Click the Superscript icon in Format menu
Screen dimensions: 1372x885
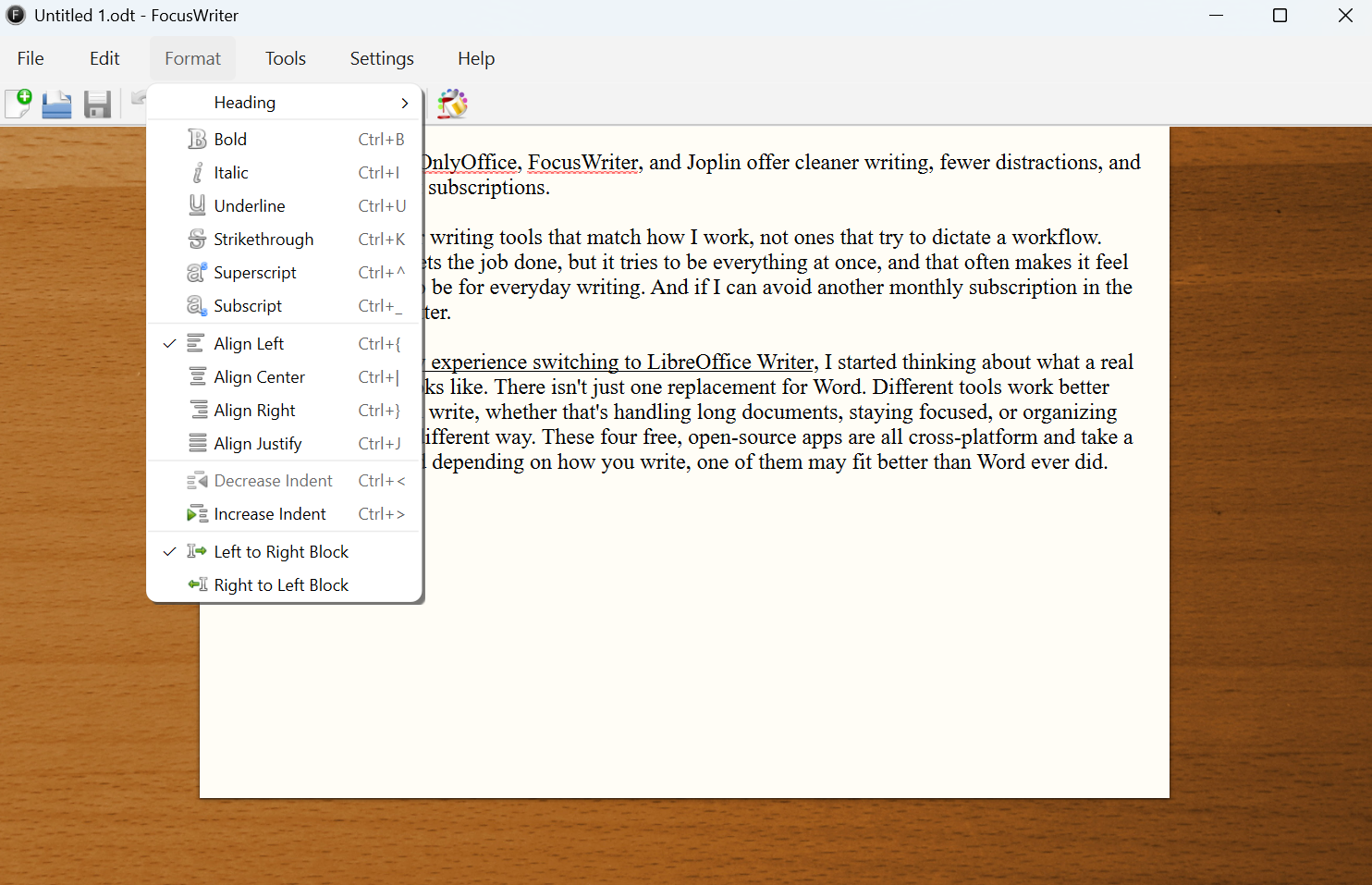[x=197, y=272]
